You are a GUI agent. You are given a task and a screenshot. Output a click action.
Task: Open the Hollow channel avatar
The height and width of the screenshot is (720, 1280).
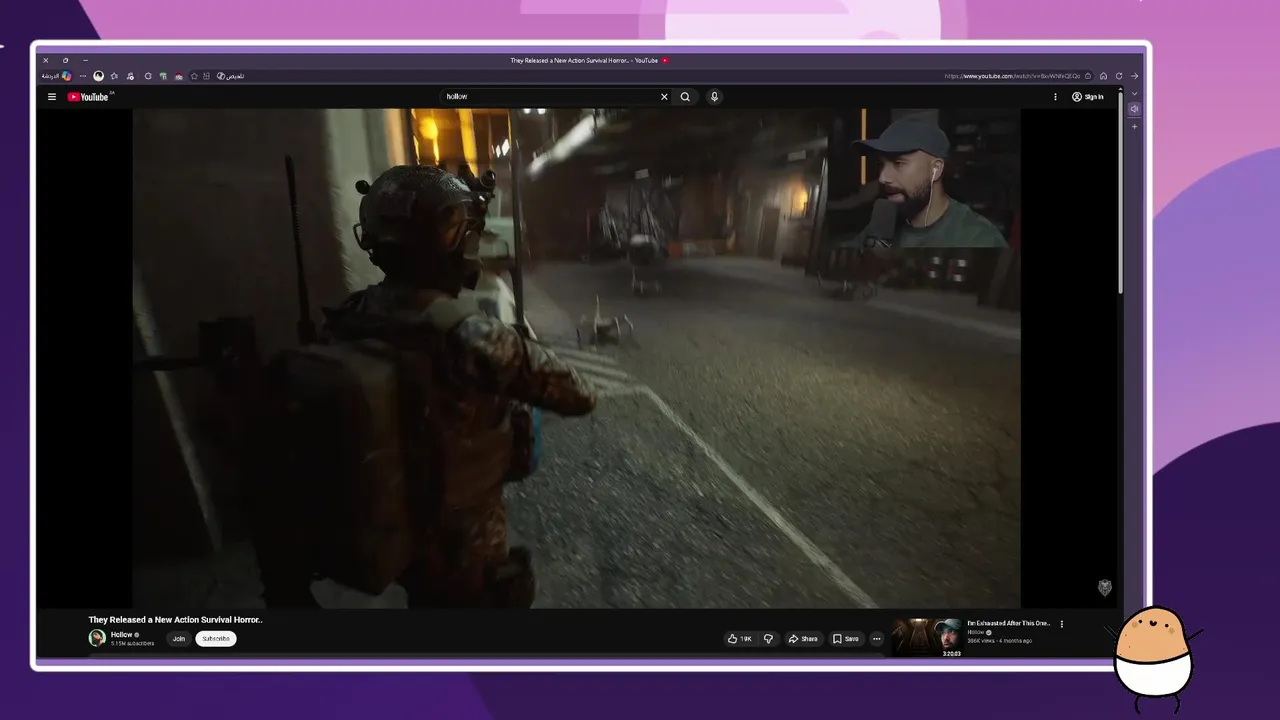97,638
